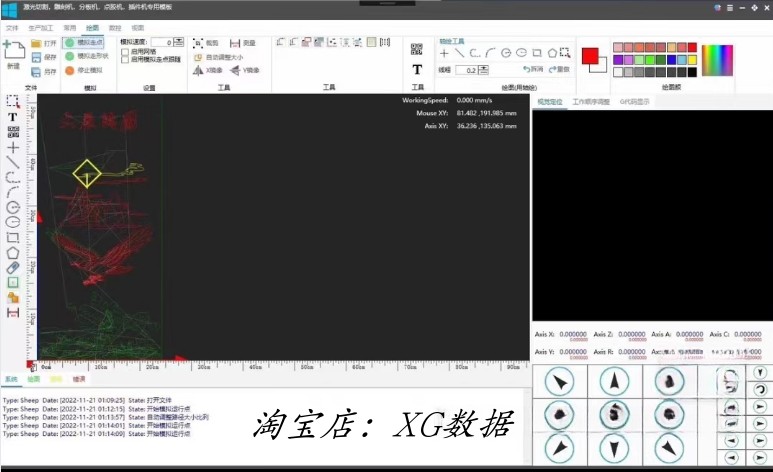Pick the yellow palette swatch
The width and height of the screenshot is (773, 472).
[x=692, y=60]
